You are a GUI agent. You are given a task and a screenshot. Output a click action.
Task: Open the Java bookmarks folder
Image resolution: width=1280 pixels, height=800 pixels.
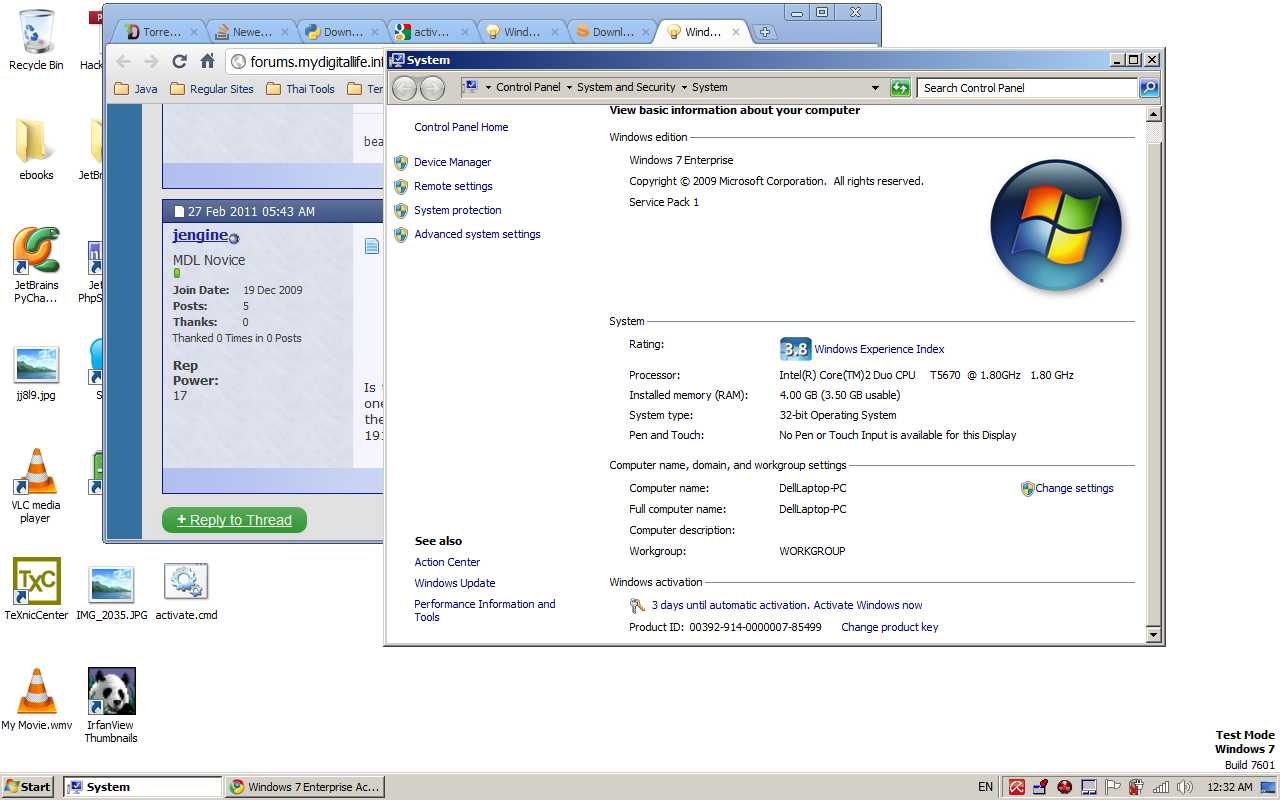point(136,89)
